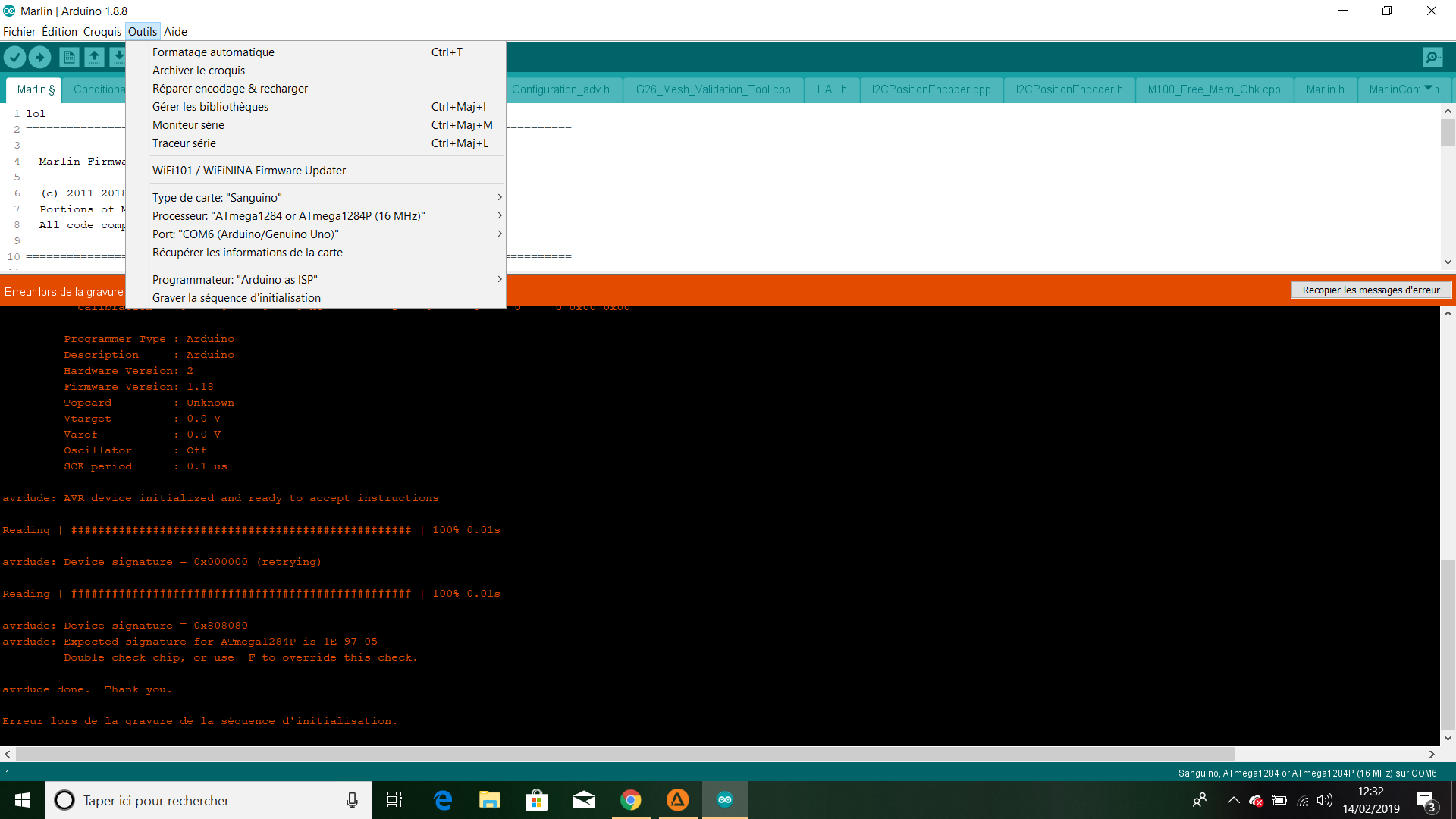
Task: Click Arduino IDE taskbar icon
Action: tap(725, 800)
